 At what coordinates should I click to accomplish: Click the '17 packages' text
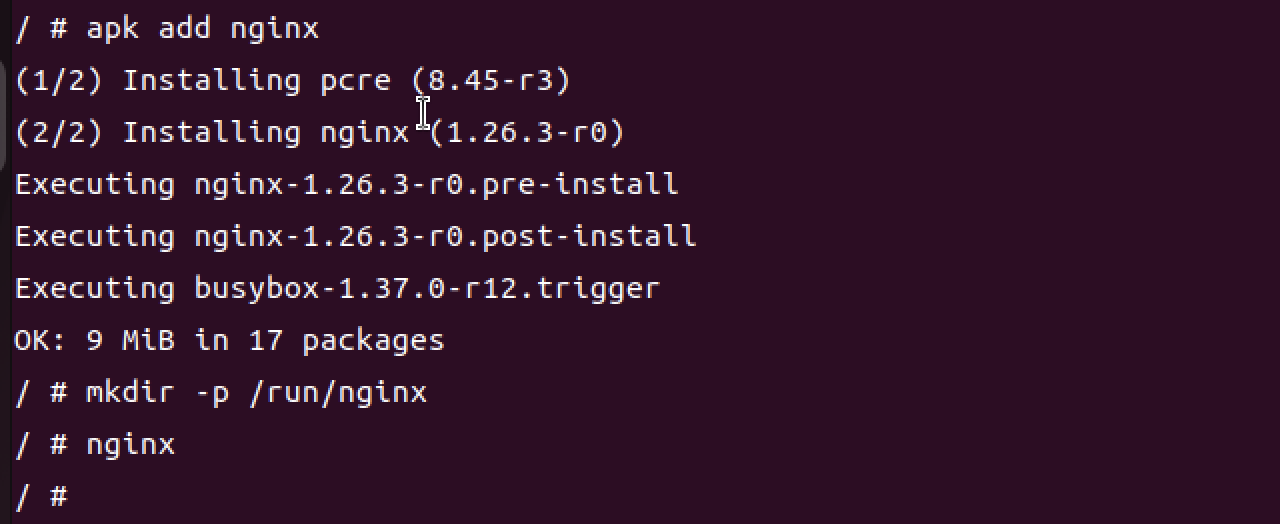[x=346, y=341]
